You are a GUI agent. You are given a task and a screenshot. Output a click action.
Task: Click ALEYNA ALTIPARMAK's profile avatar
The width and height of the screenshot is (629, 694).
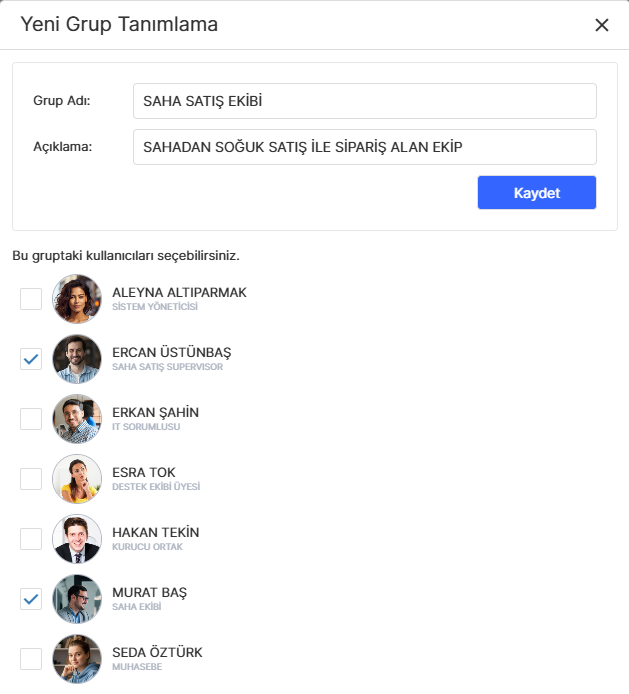pos(77,299)
